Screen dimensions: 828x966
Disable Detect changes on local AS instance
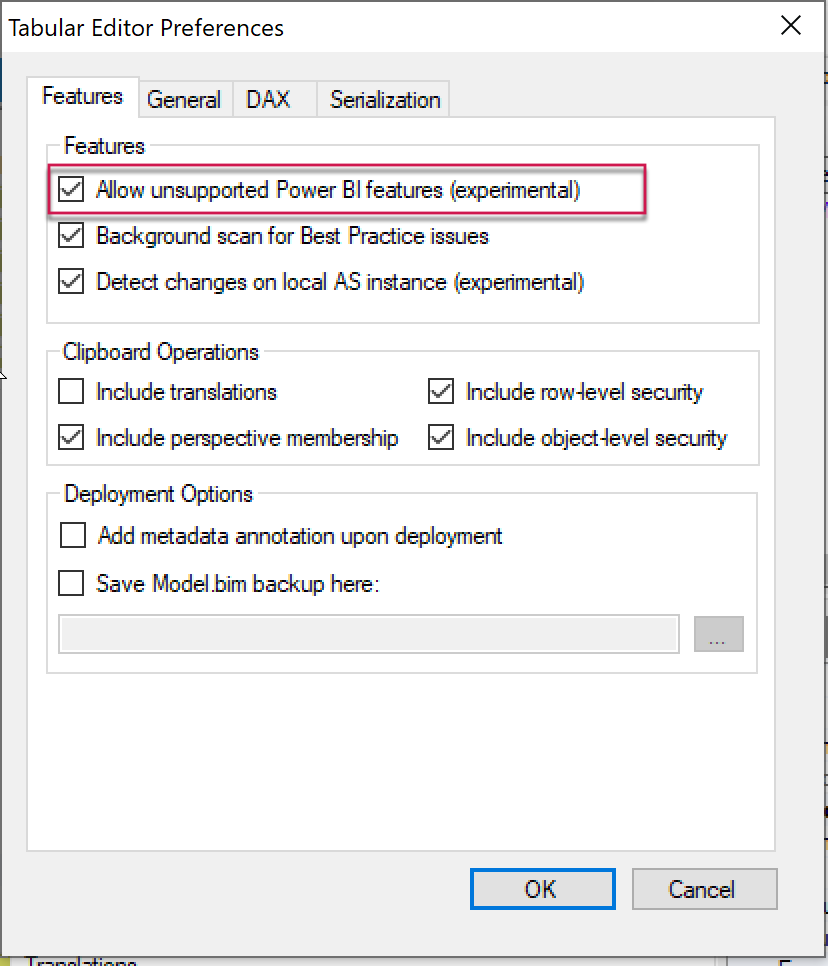pos(71,282)
